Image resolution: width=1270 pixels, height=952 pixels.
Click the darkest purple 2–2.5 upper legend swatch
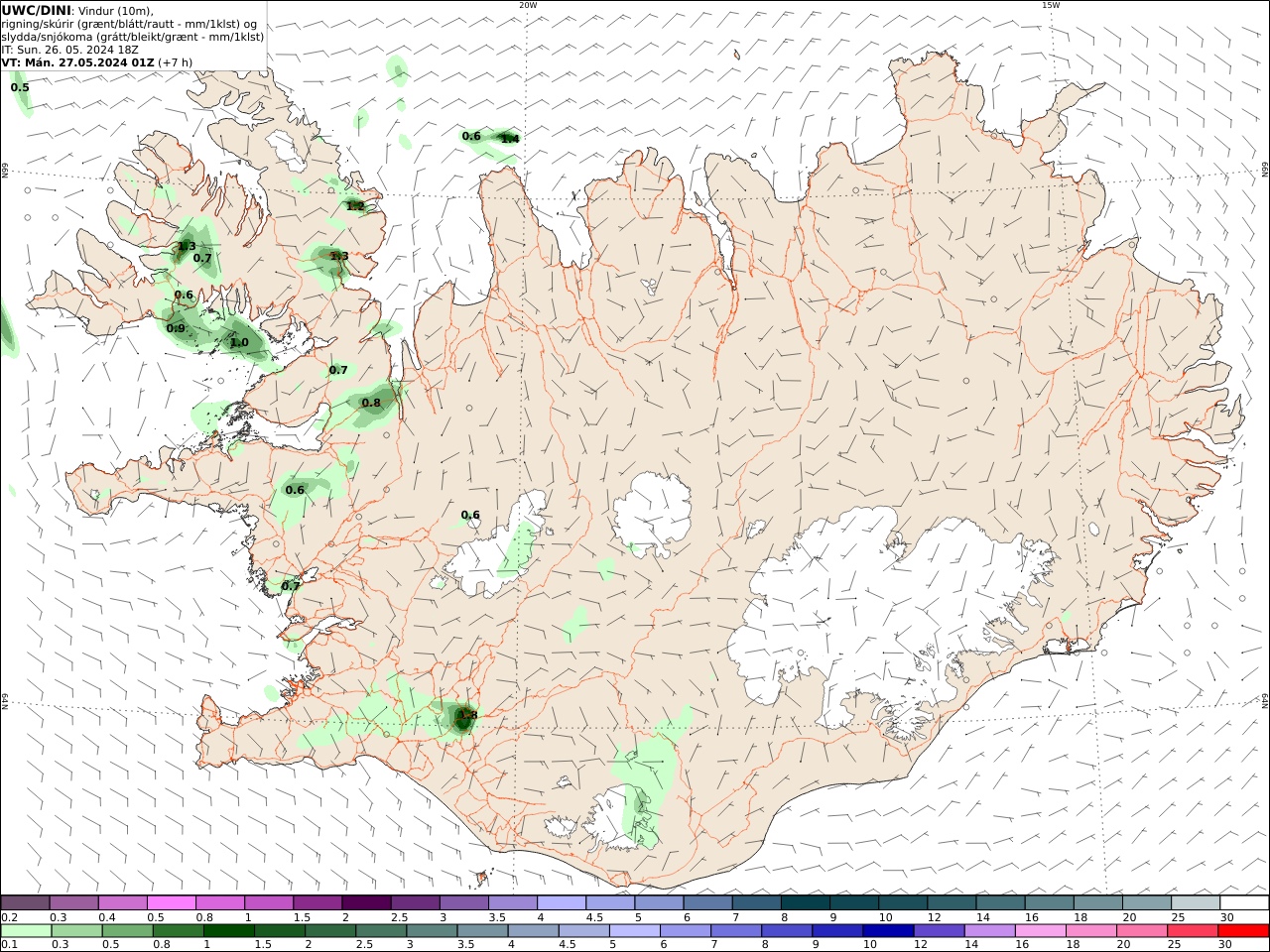(365, 903)
